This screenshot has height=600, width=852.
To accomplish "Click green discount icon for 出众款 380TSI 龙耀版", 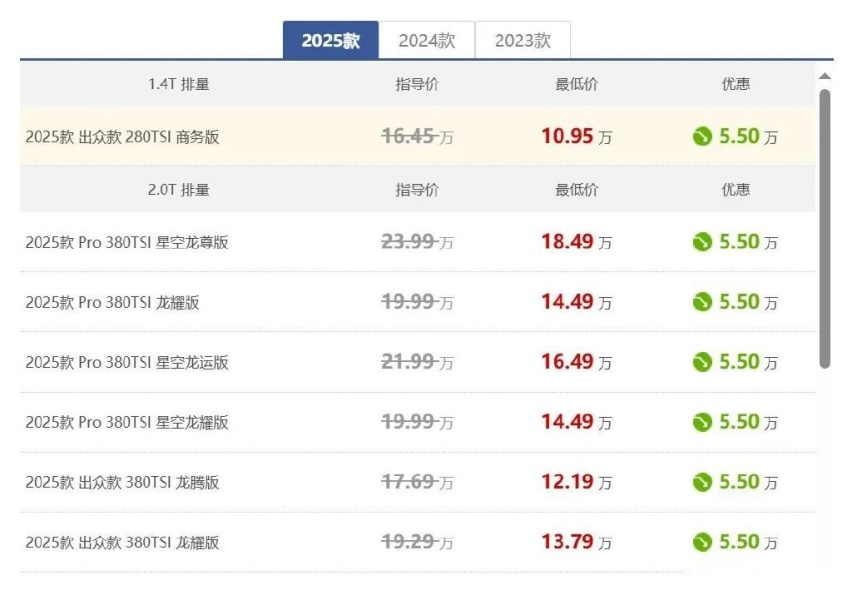I will pyautogui.click(x=702, y=542).
